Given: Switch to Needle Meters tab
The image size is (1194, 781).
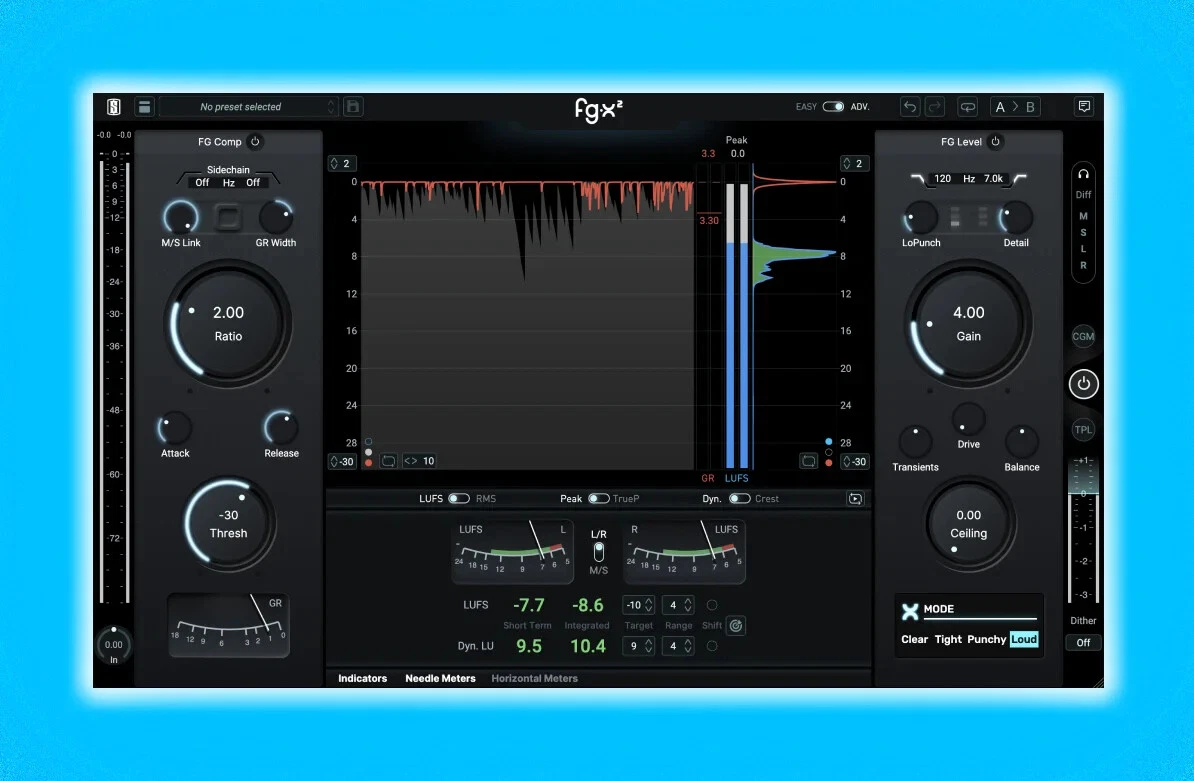Looking at the screenshot, I should (x=440, y=678).
